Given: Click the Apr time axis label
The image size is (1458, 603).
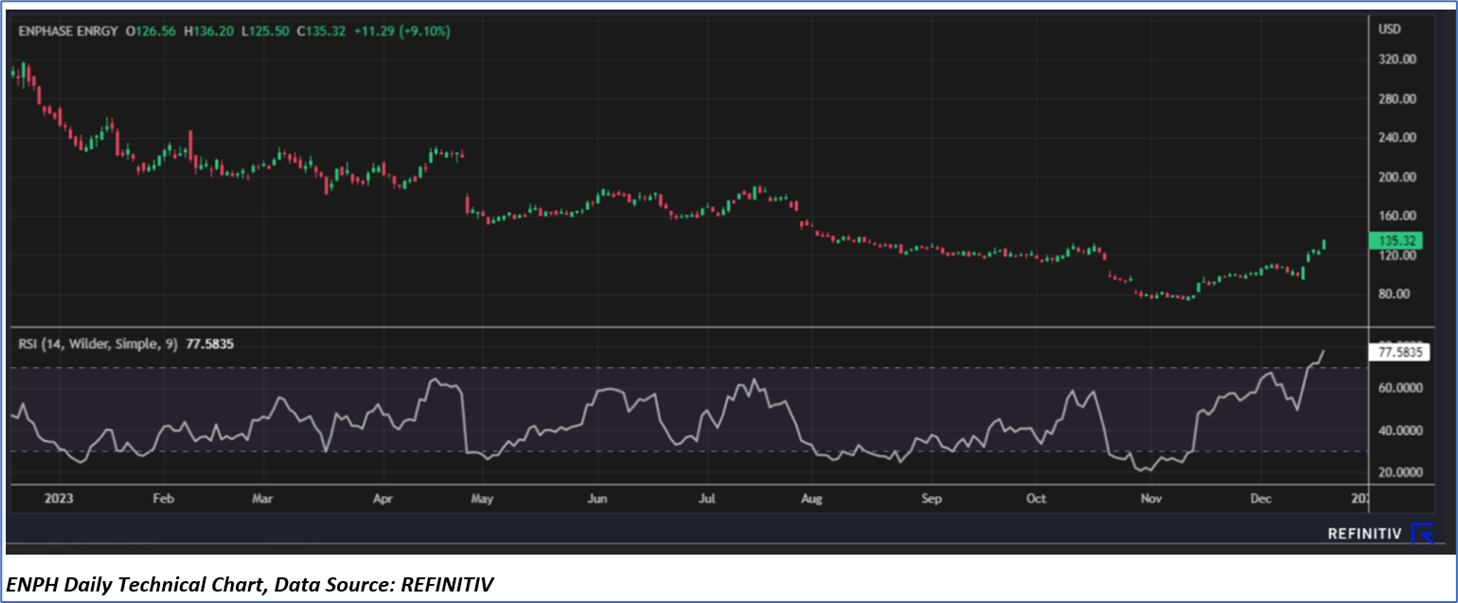Looking at the screenshot, I should click(382, 497).
